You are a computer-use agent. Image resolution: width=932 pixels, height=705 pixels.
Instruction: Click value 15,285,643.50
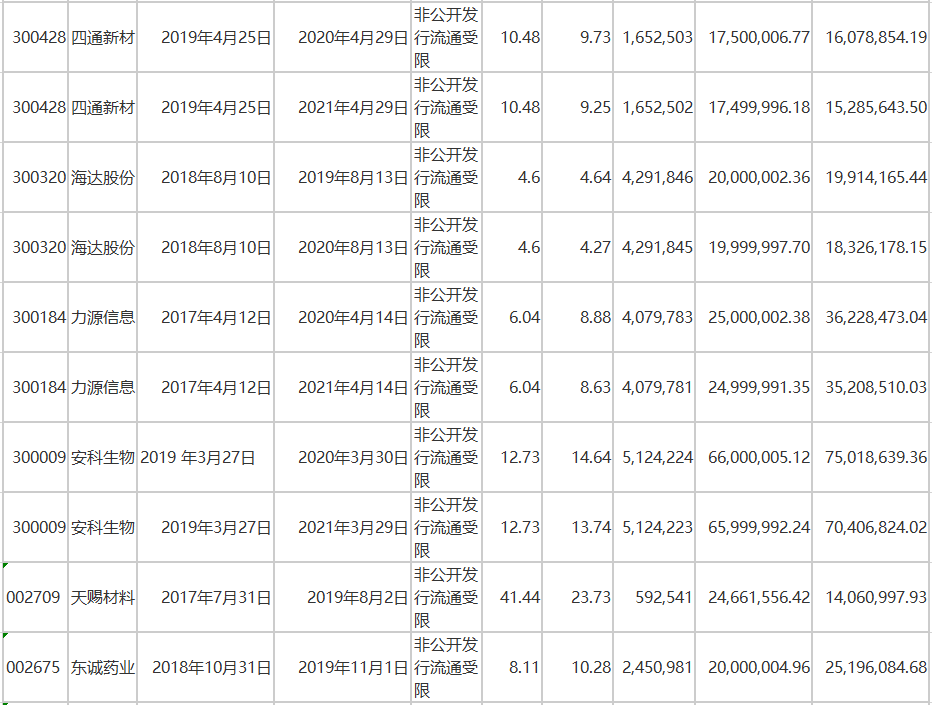click(x=871, y=108)
